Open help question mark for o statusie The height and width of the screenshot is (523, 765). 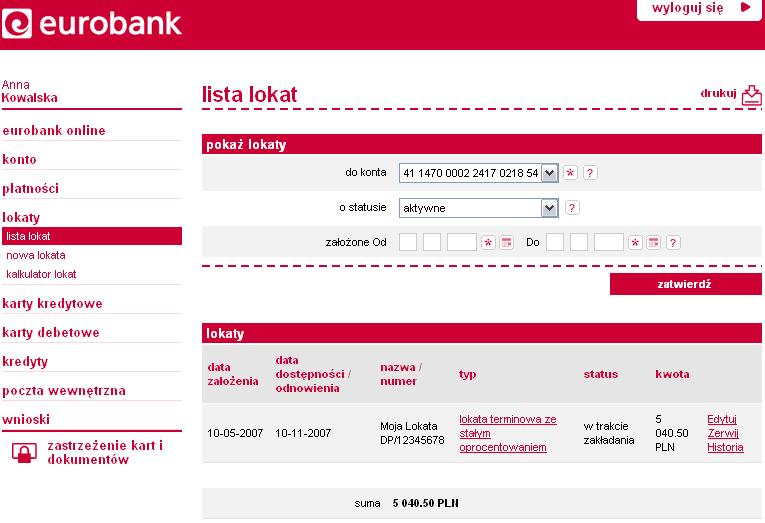[x=572, y=208]
